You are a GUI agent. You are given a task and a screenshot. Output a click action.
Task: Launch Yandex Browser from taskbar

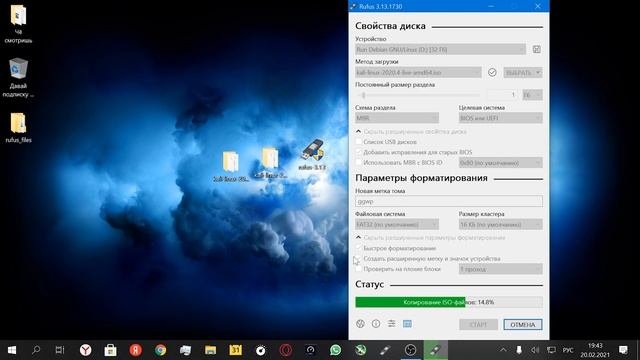point(85,350)
